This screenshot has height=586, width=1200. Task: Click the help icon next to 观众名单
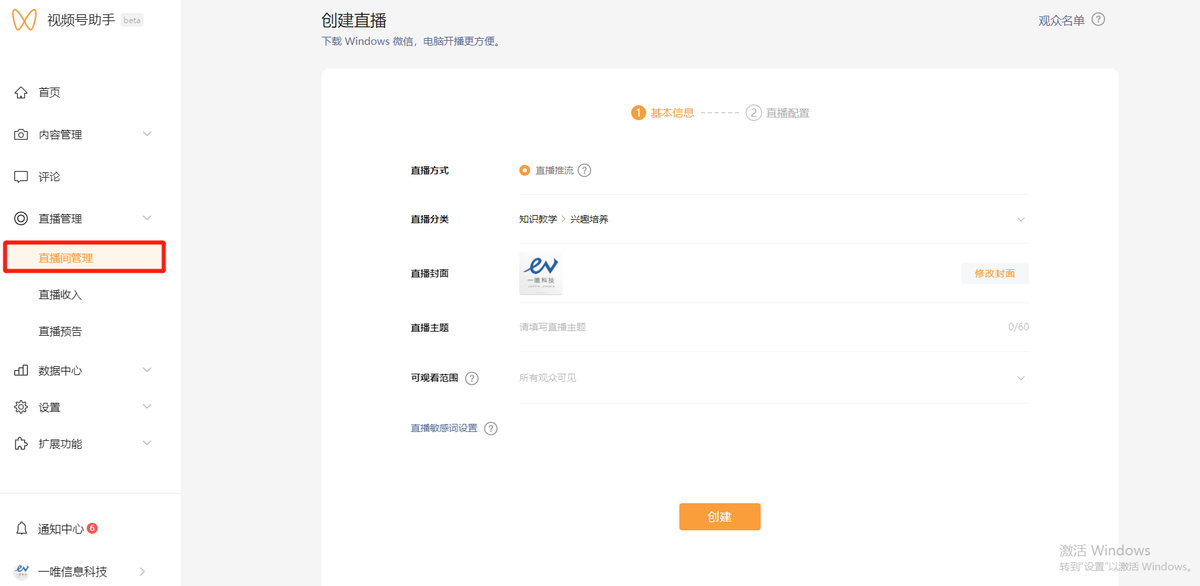(1098, 20)
